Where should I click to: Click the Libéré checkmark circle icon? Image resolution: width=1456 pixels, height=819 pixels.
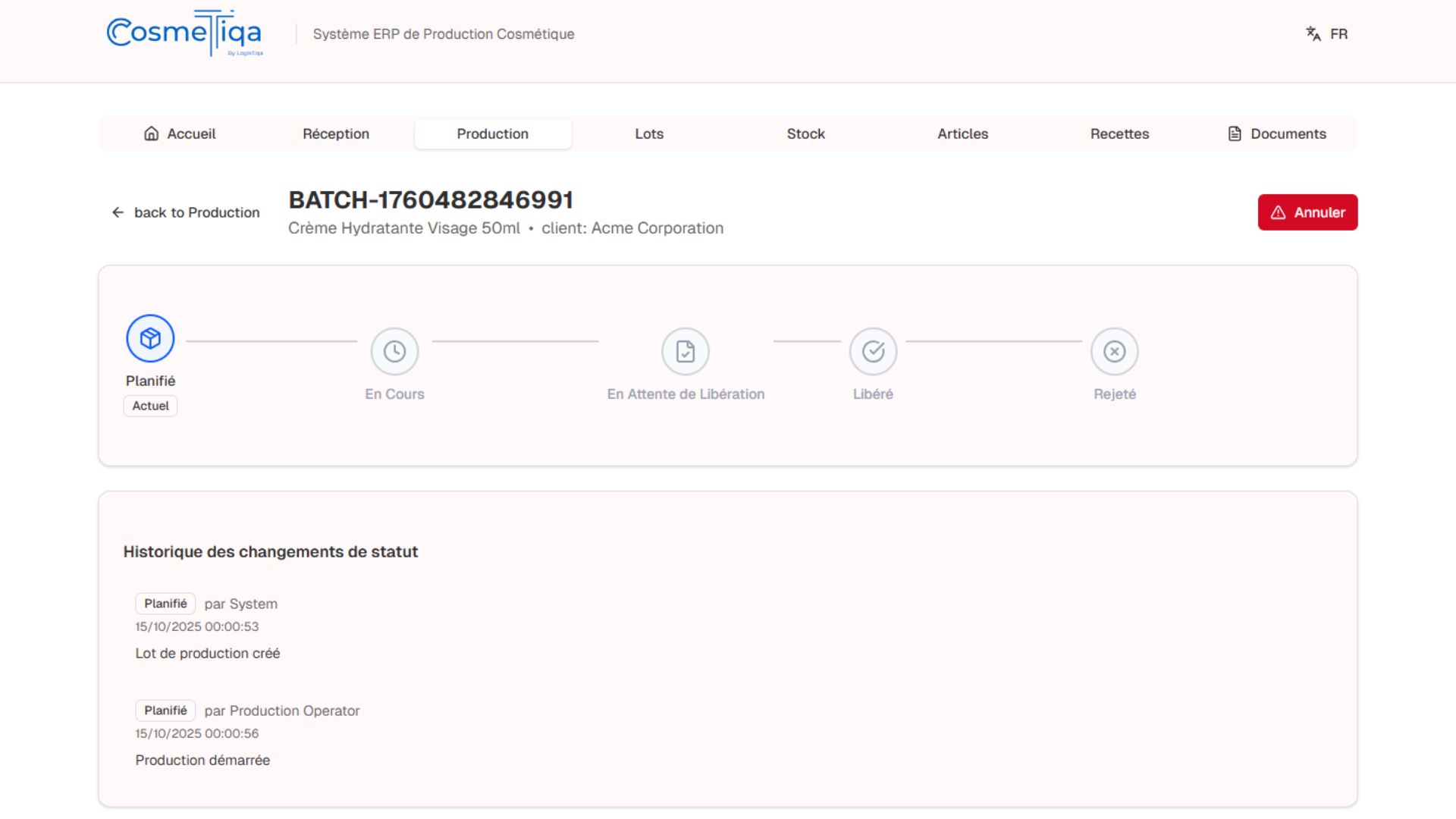click(x=873, y=351)
